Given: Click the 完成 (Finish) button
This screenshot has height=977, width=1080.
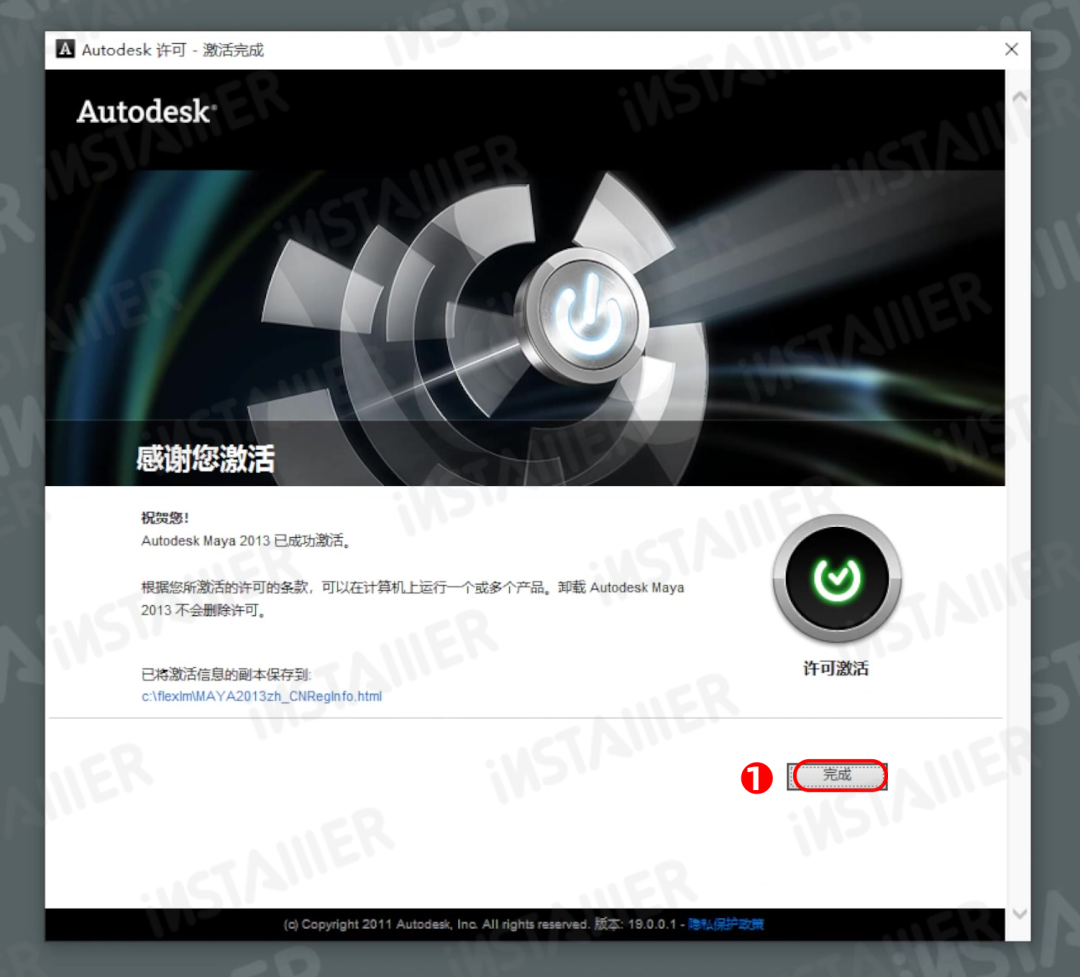Looking at the screenshot, I should coord(837,776).
